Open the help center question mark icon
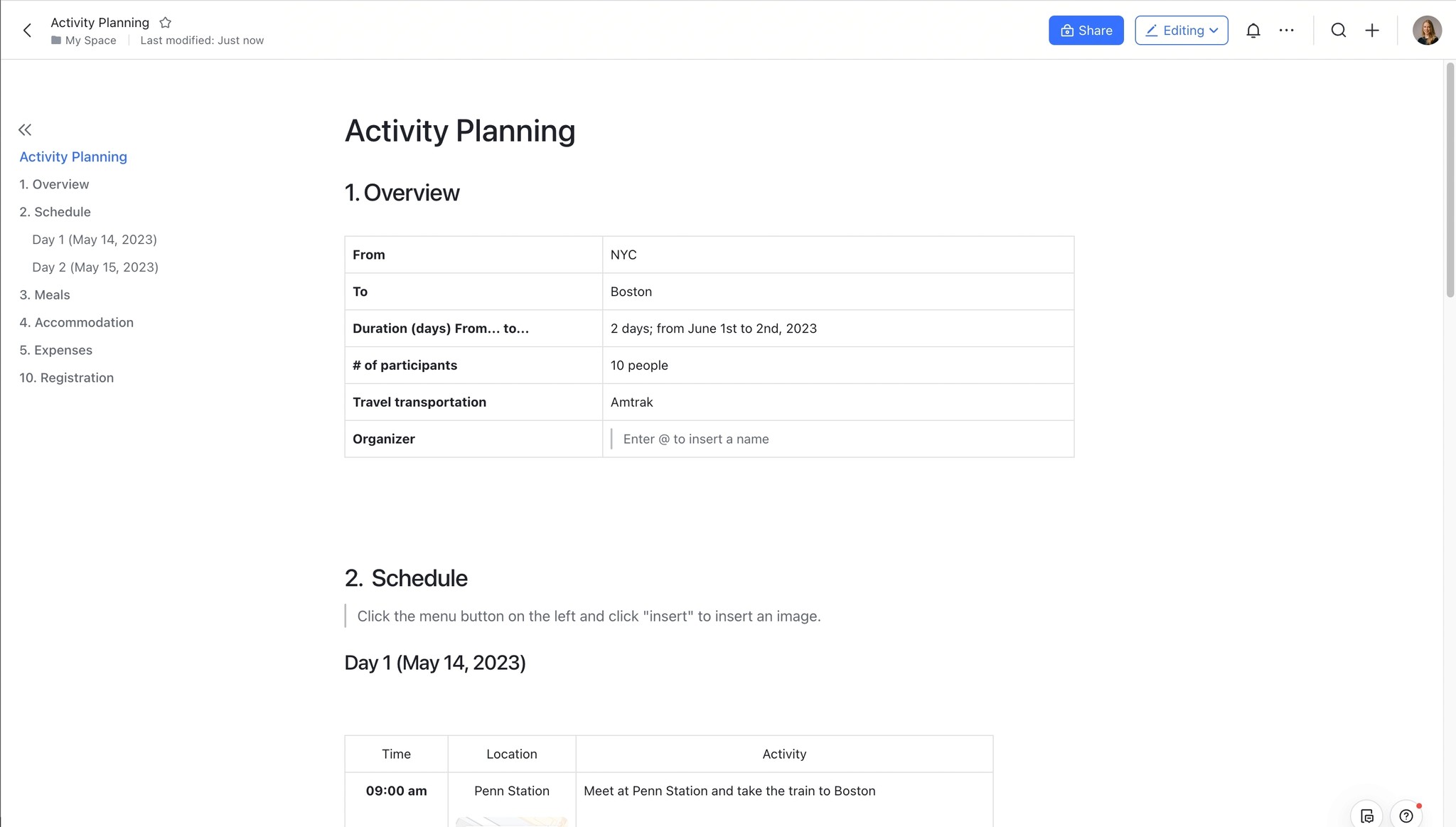The image size is (1456, 827). pos(1407,815)
